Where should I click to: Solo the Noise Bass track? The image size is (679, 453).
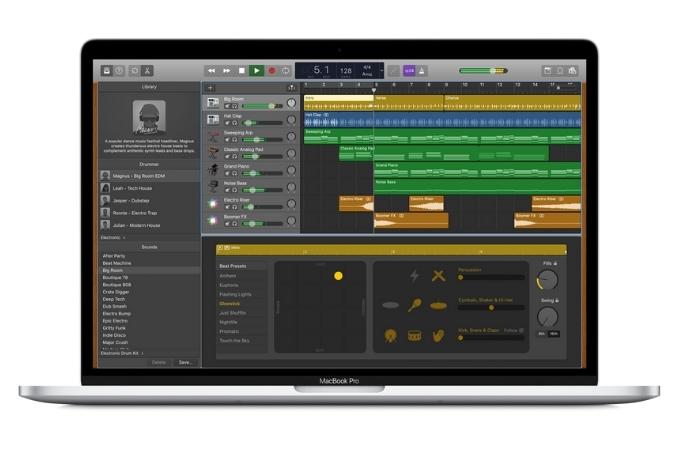[235, 190]
